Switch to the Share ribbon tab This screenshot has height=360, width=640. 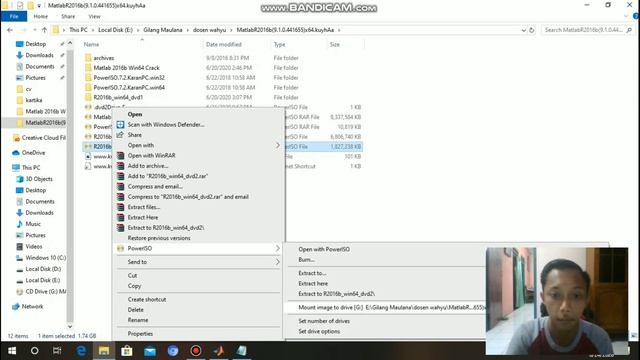tap(68, 16)
